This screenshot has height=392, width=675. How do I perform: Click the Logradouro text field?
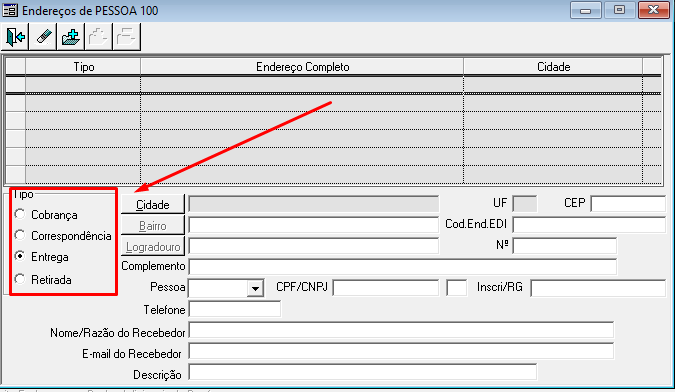313,246
